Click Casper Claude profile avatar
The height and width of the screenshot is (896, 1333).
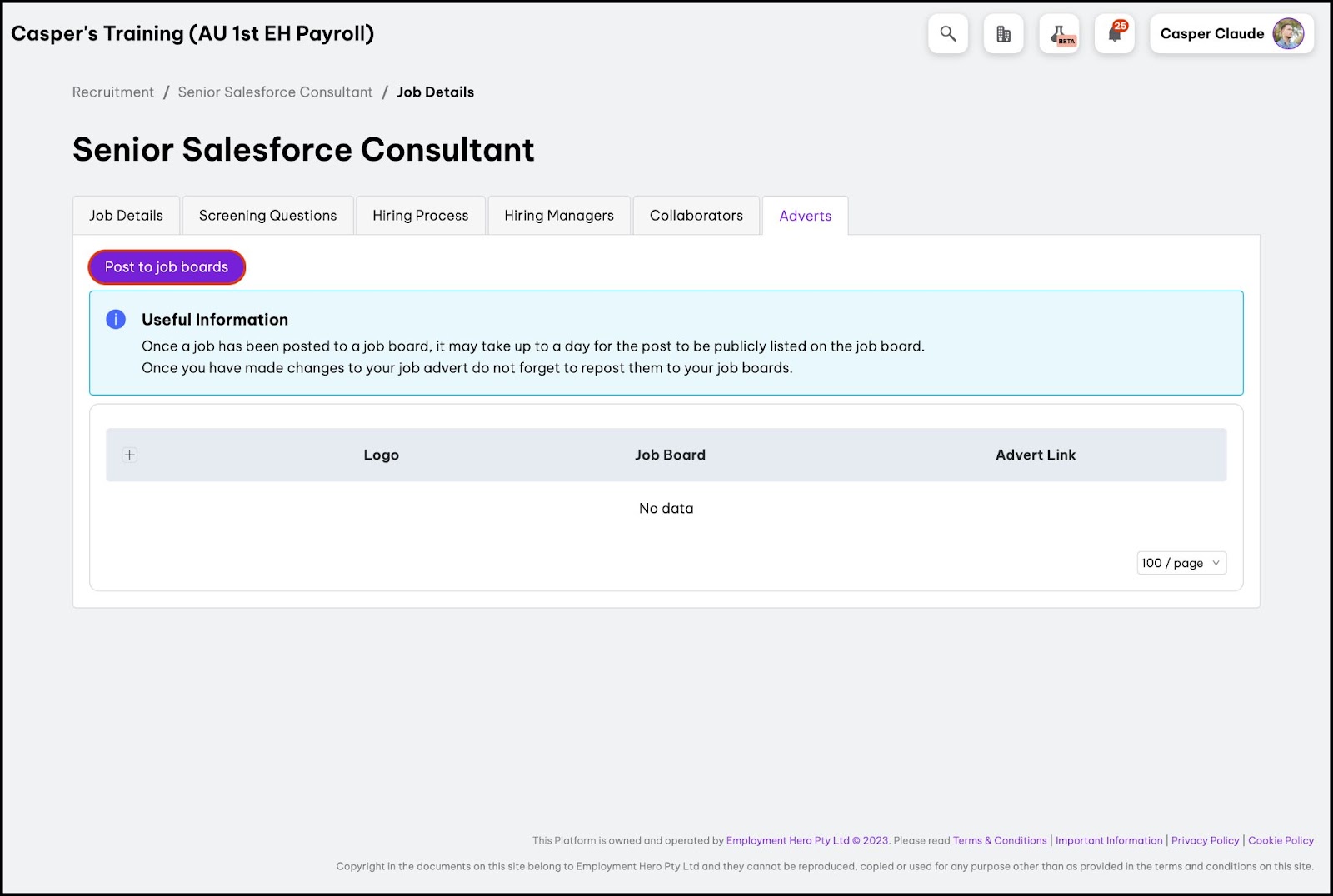click(1288, 34)
